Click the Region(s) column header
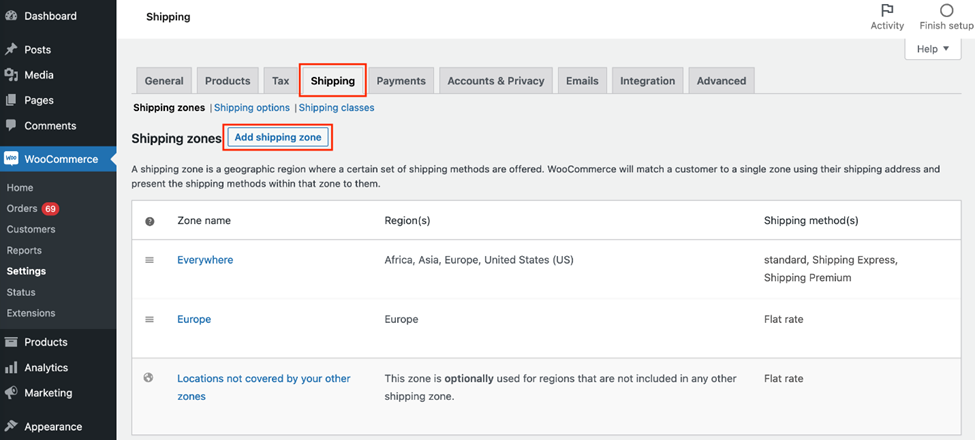 407,221
